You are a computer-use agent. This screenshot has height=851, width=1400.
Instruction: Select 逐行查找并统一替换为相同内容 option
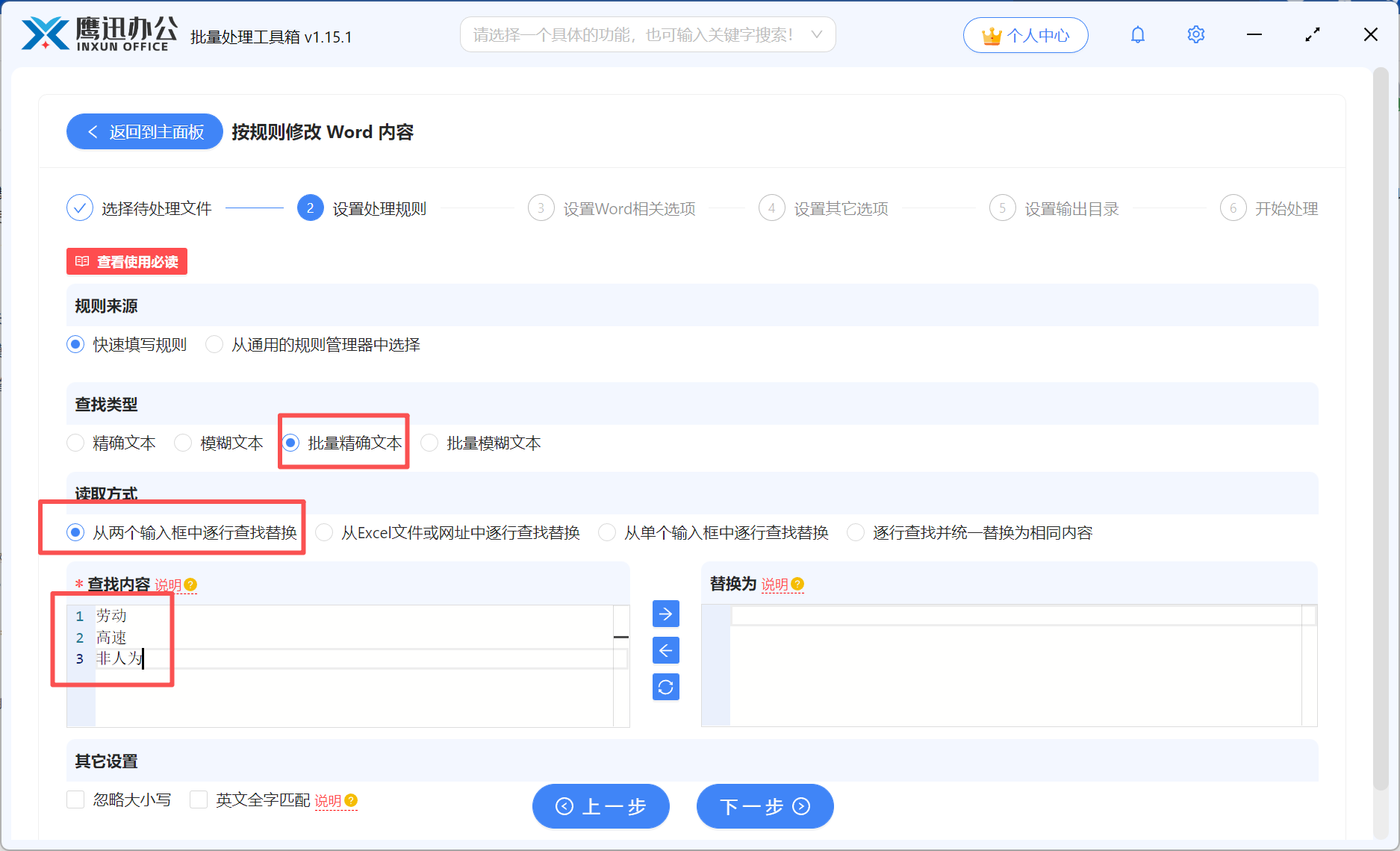pyautogui.click(x=856, y=533)
